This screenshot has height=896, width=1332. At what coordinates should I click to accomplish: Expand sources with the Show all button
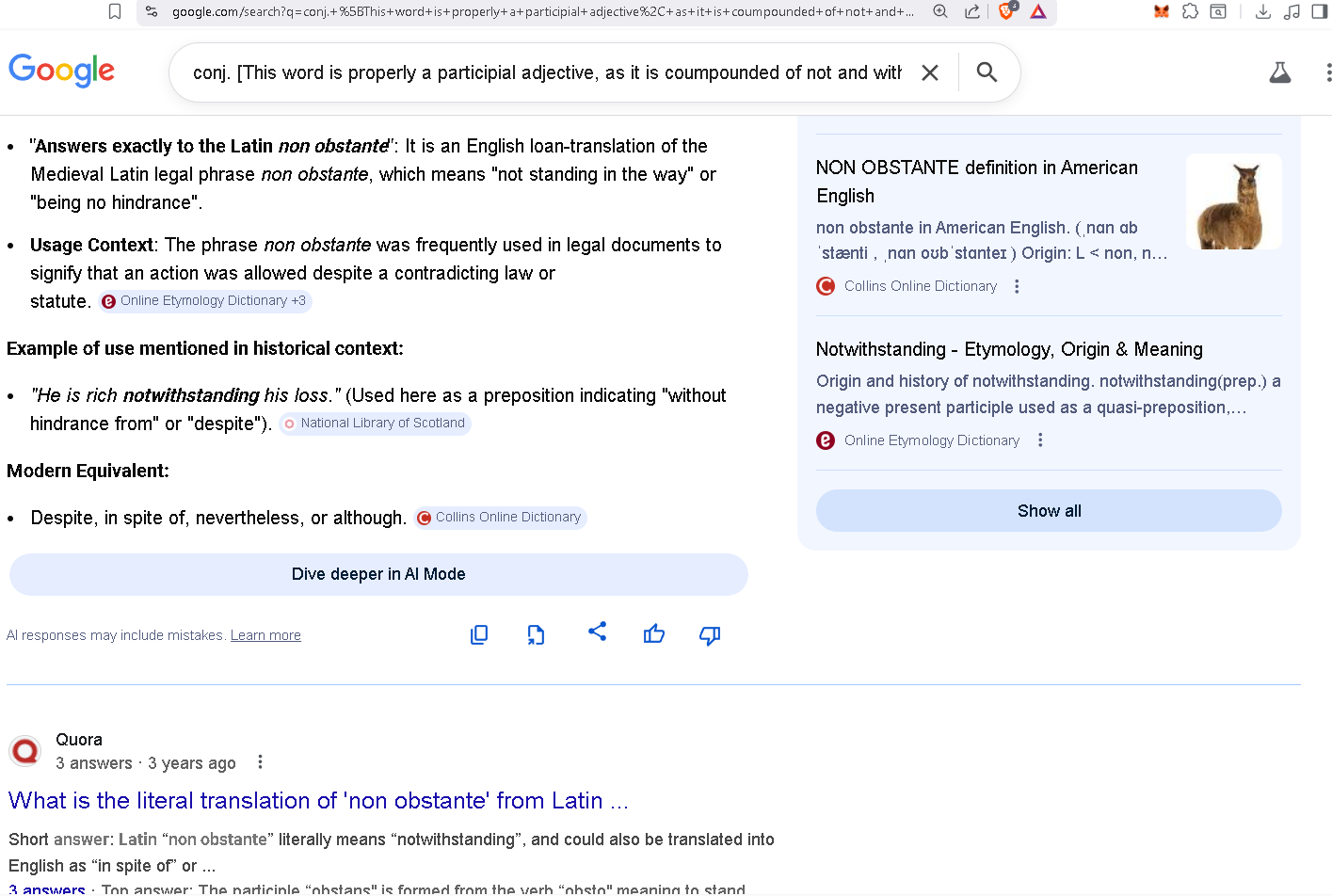click(x=1049, y=511)
